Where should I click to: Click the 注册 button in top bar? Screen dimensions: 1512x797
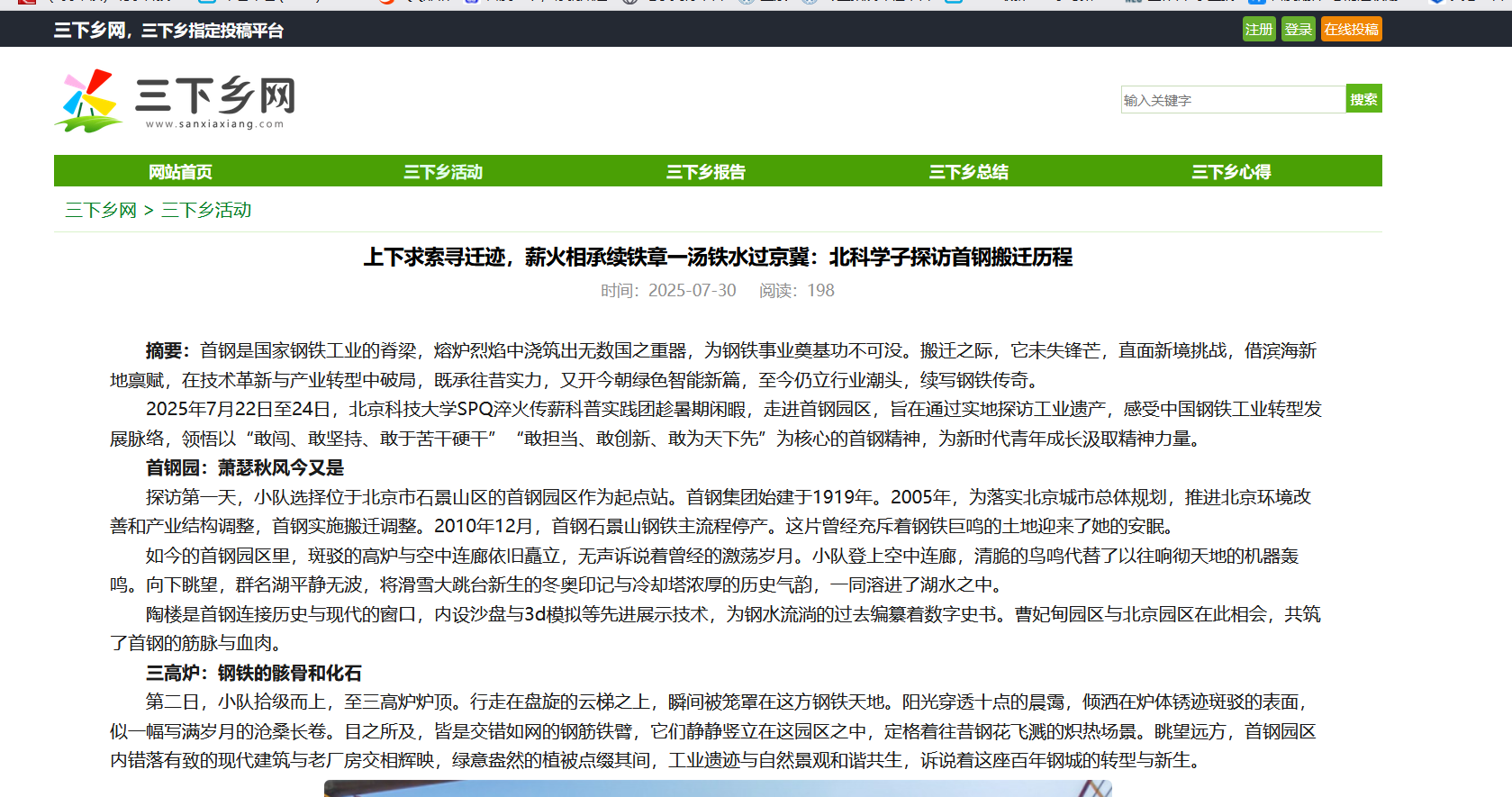click(x=1259, y=30)
